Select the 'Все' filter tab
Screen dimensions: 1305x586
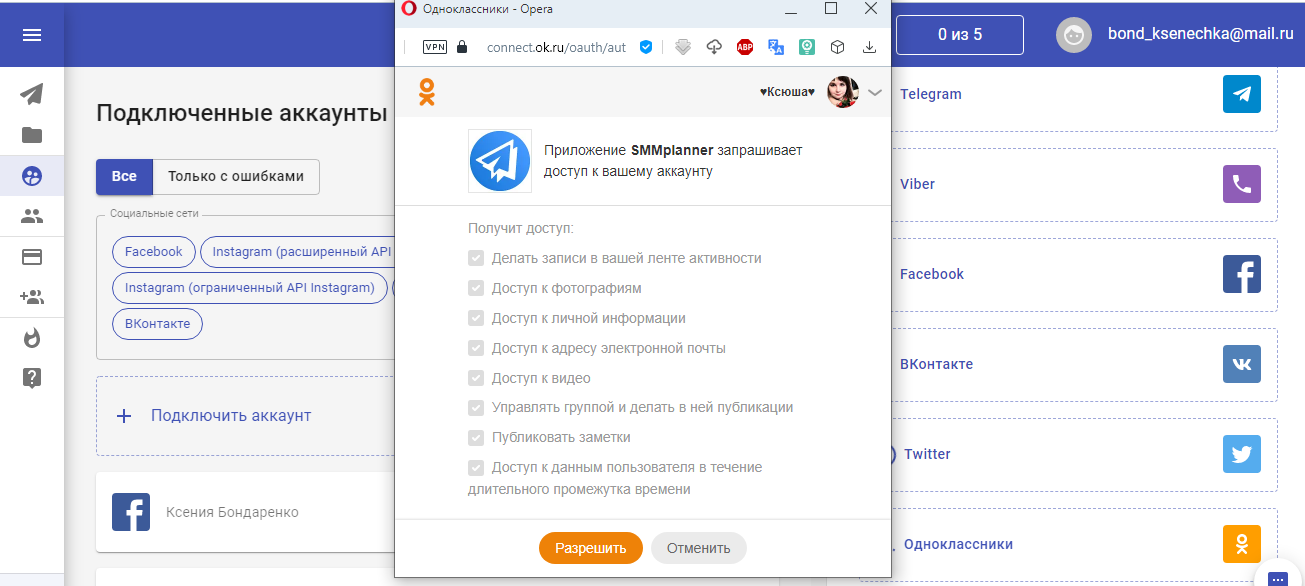pos(124,176)
